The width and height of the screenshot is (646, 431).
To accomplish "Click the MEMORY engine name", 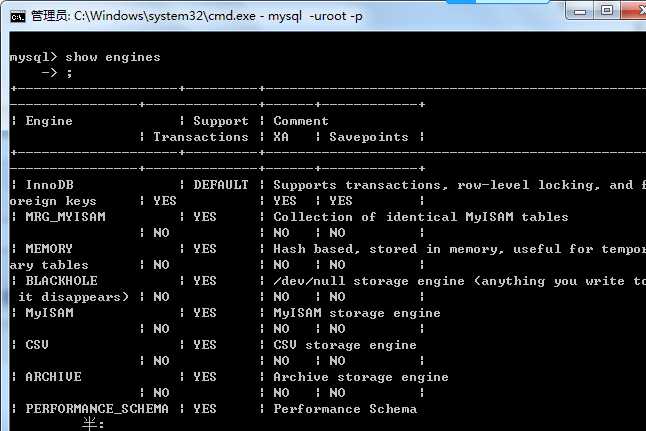I will (49, 249).
